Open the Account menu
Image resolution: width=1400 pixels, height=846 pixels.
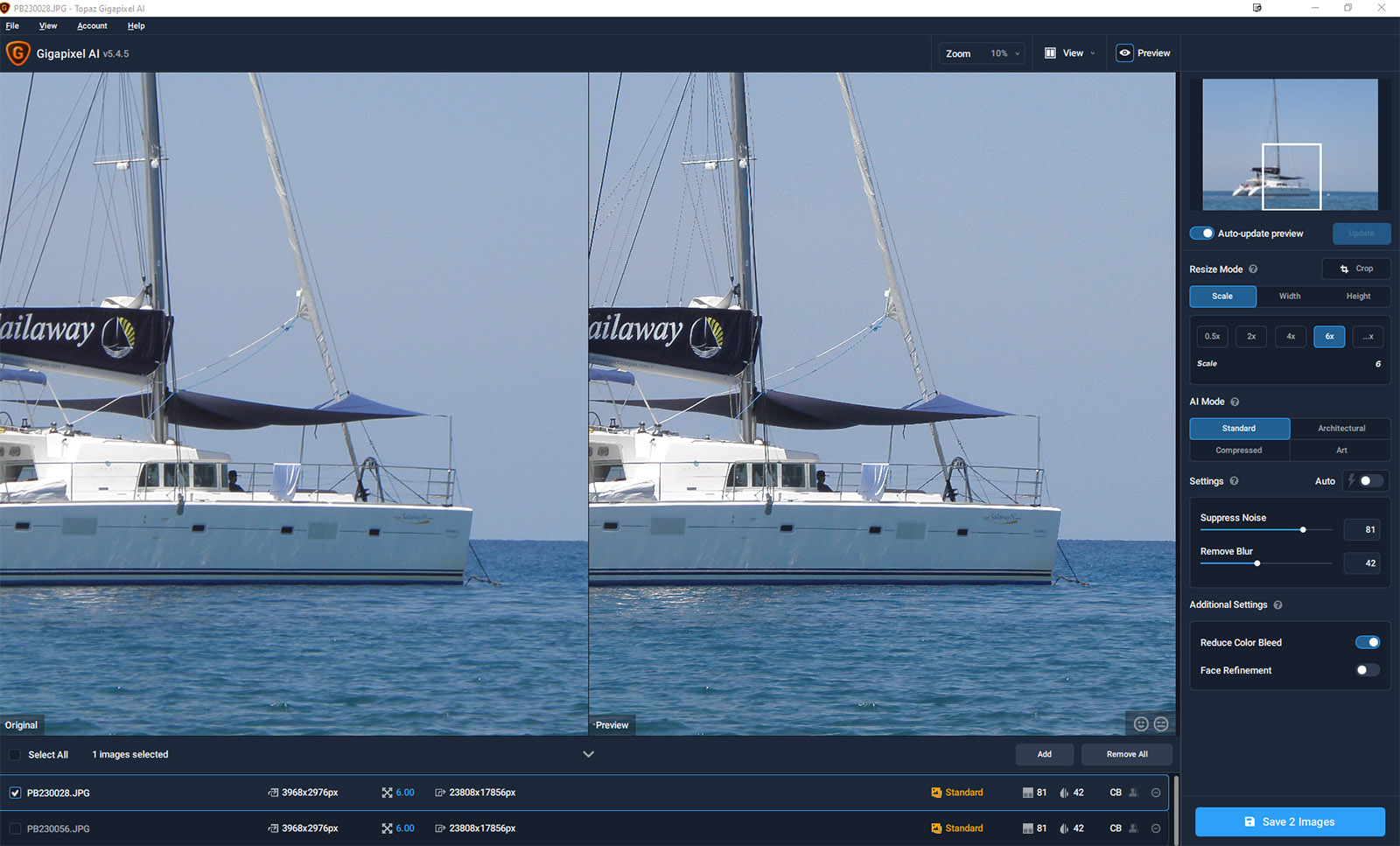pos(92,26)
